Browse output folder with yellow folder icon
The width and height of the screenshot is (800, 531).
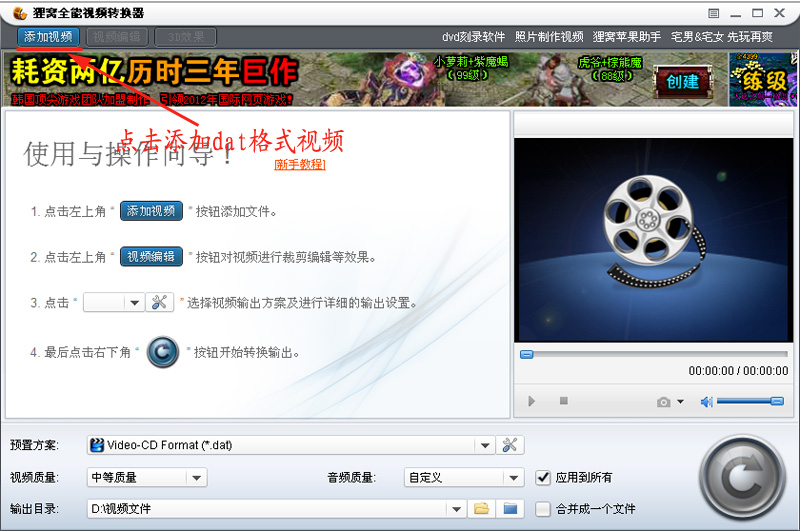pyautogui.click(x=481, y=509)
